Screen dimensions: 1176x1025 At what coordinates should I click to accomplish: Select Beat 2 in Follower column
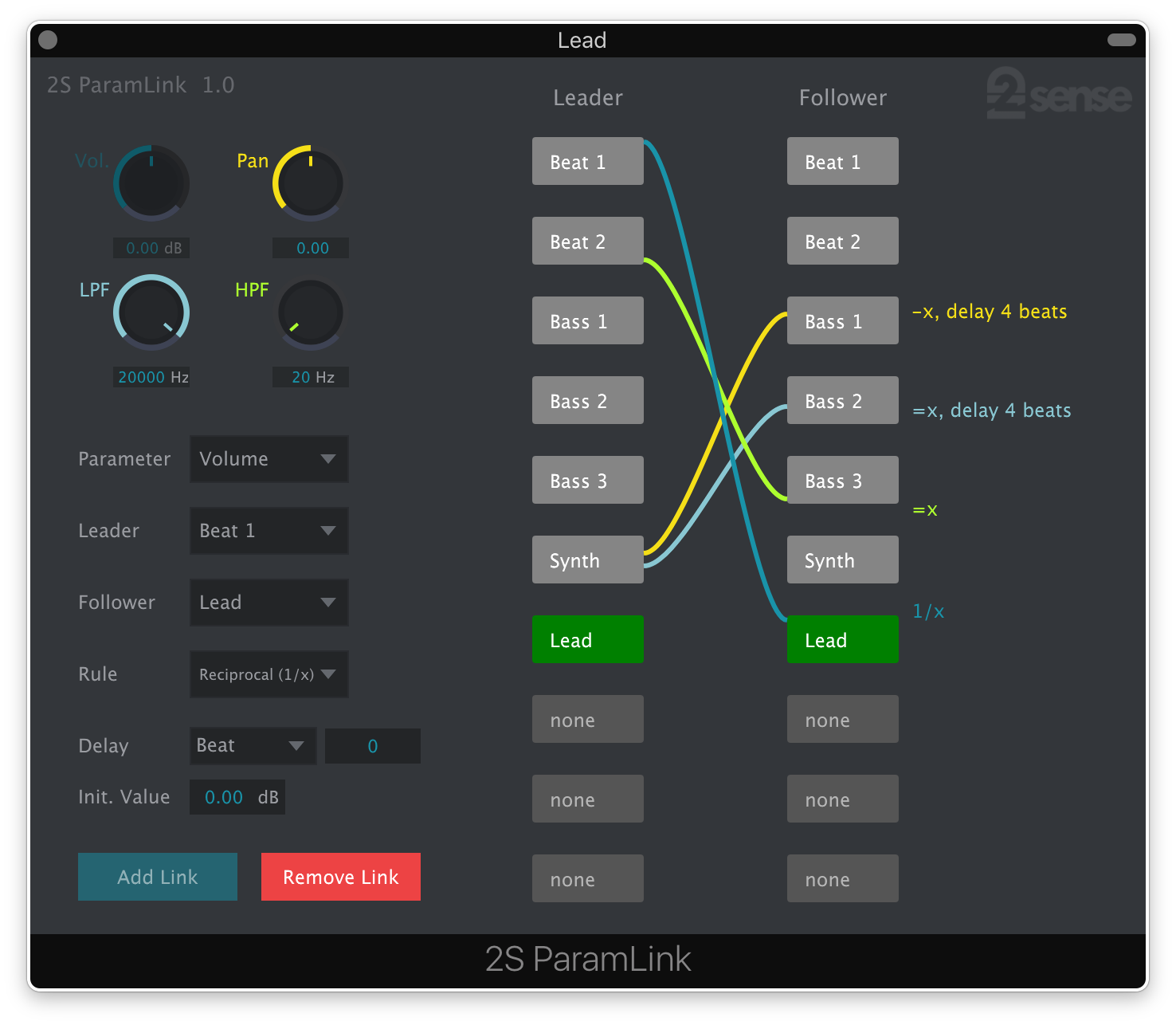click(x=843, y=241)
